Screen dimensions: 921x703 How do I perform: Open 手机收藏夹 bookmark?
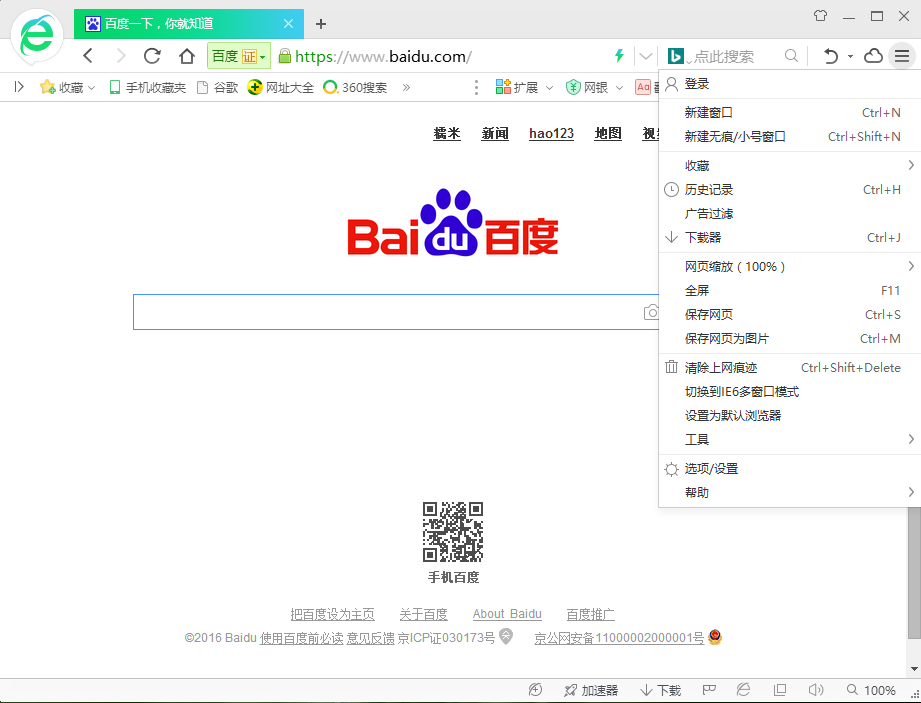147,88
